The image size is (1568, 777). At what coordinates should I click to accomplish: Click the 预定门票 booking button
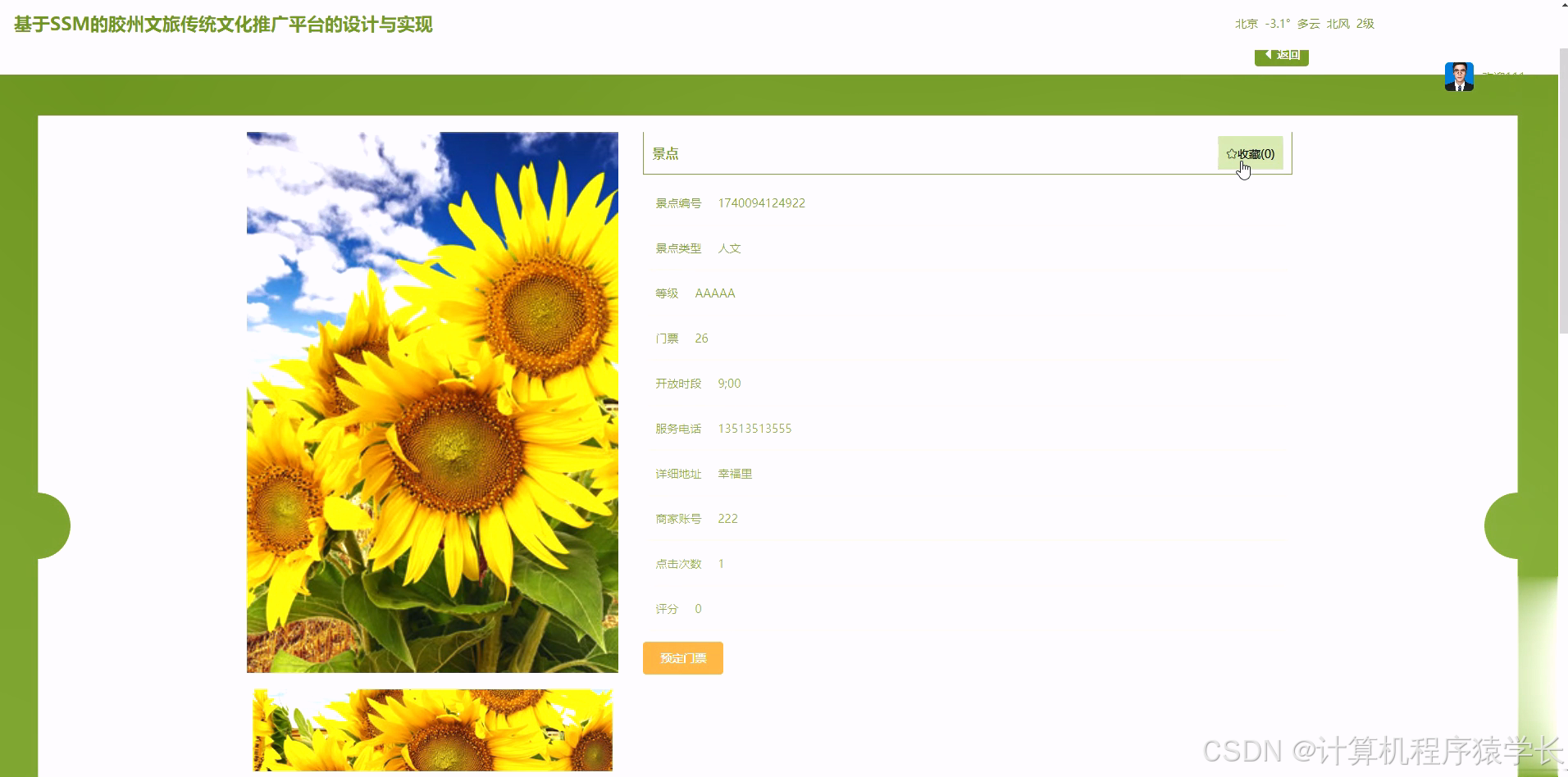[x=682, y=657]
